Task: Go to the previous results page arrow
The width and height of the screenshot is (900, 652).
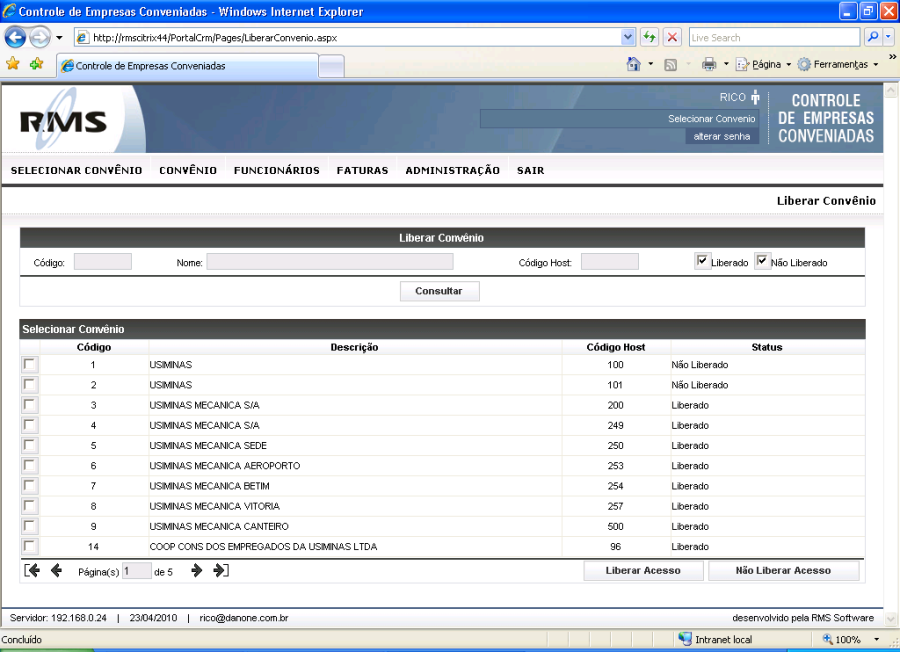Action: click(56, 570)
